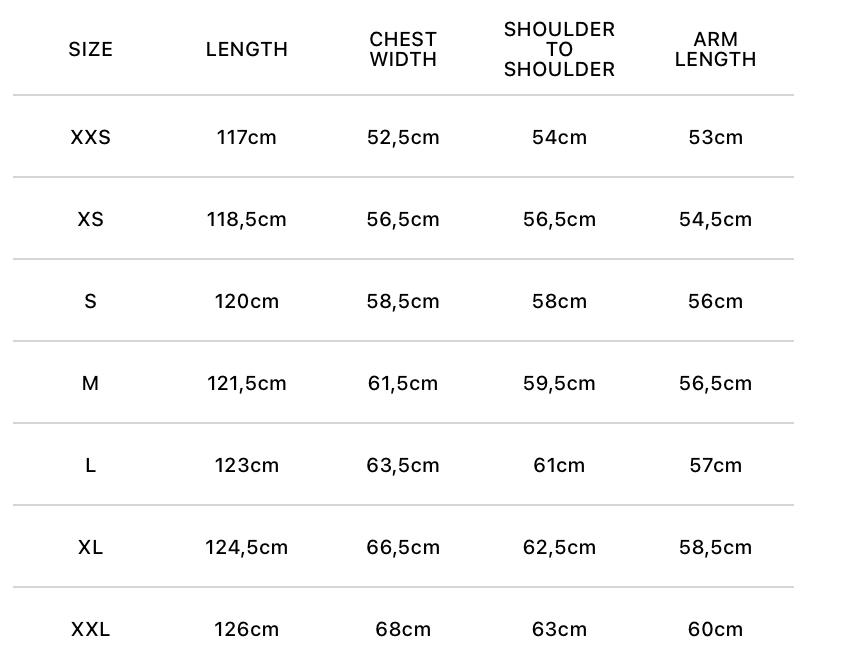This screenshot has width=858, height=666.
Task: Click the SHOULDER TO SHOULDER header
Action: pos(559,49)
